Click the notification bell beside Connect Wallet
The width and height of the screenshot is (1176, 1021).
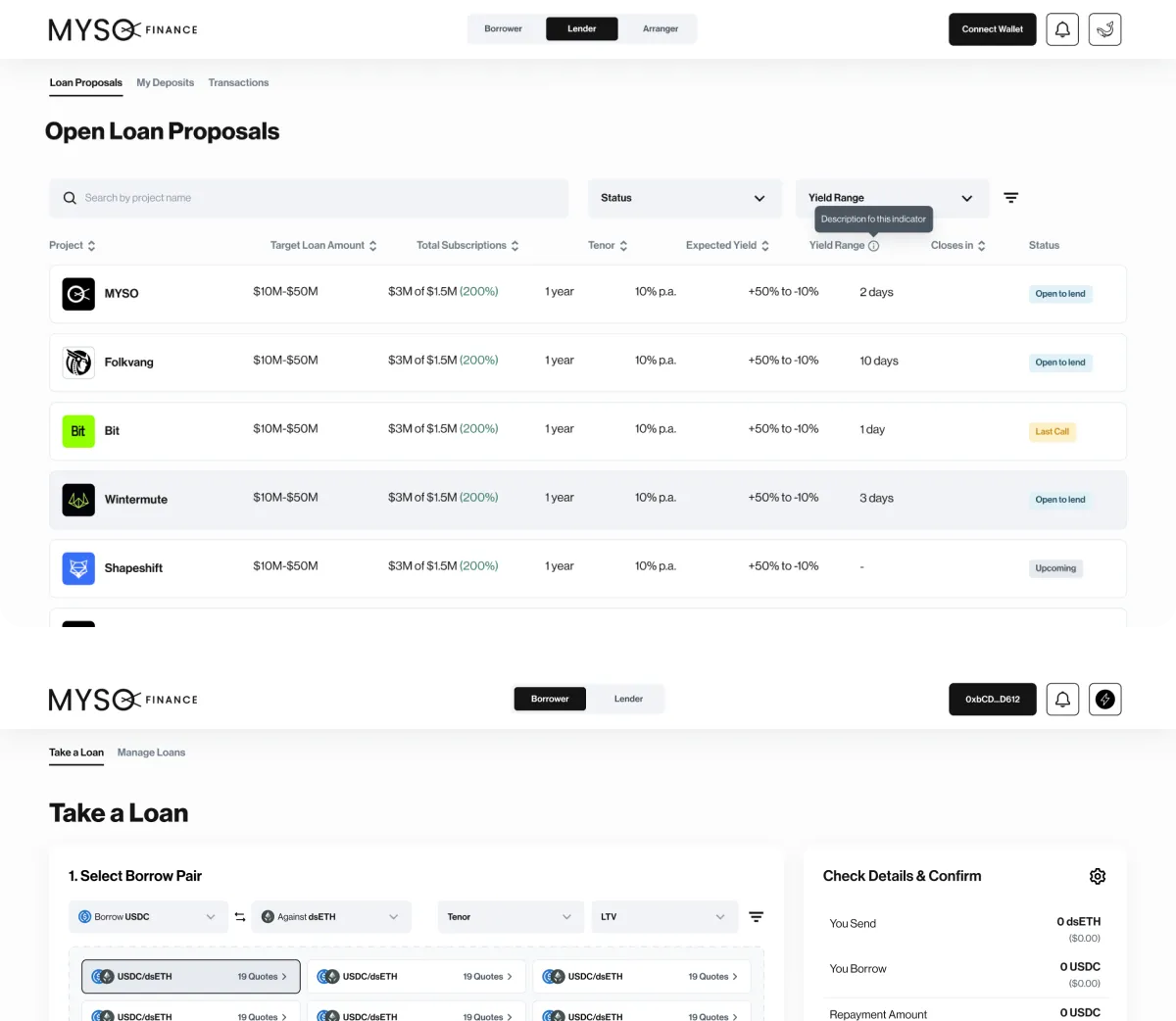point(1062,29)
